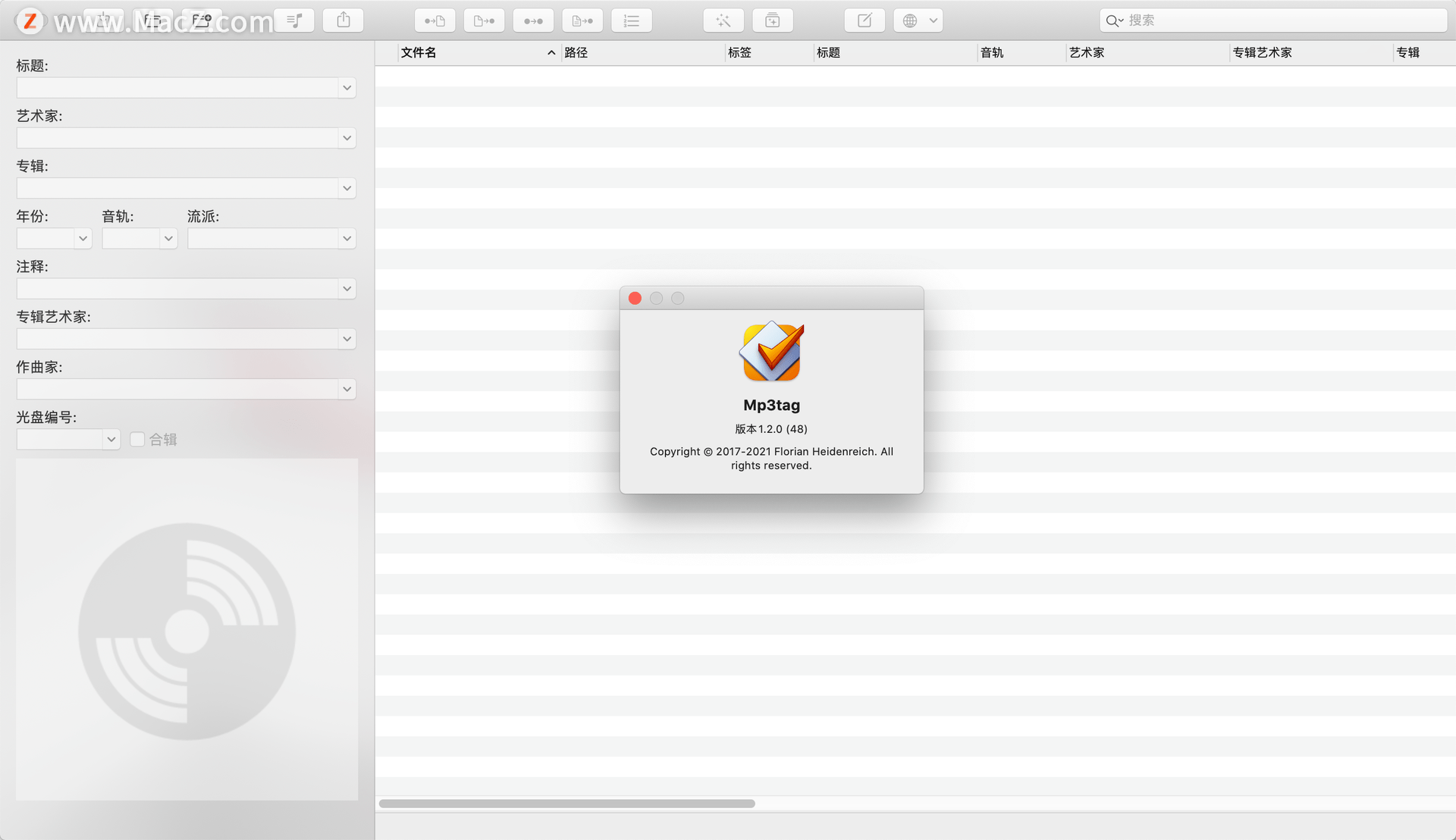Open the tag sources dropdown arrow
The image size is (1456, 840).
coord(934,20)
